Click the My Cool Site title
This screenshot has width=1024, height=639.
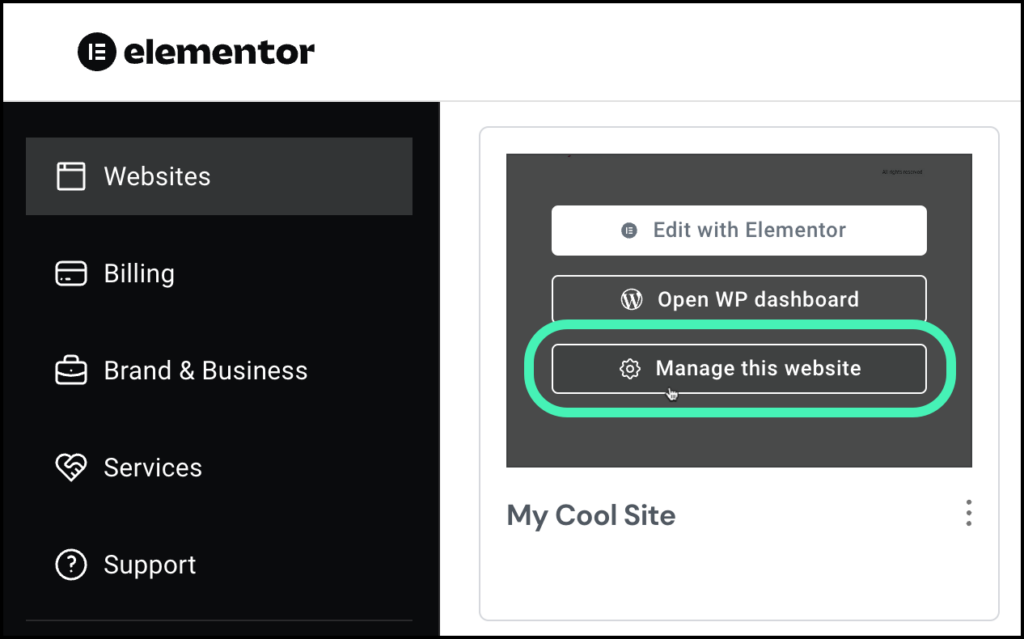coord(591,516)
